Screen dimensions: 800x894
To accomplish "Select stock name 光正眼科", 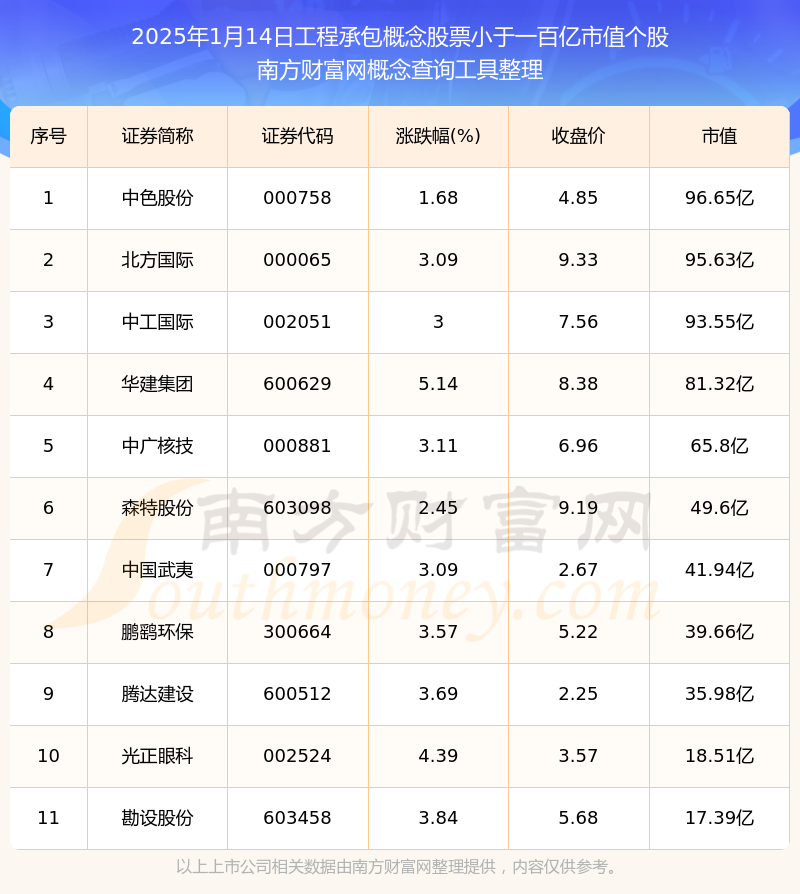I will [x=157, y=756].
